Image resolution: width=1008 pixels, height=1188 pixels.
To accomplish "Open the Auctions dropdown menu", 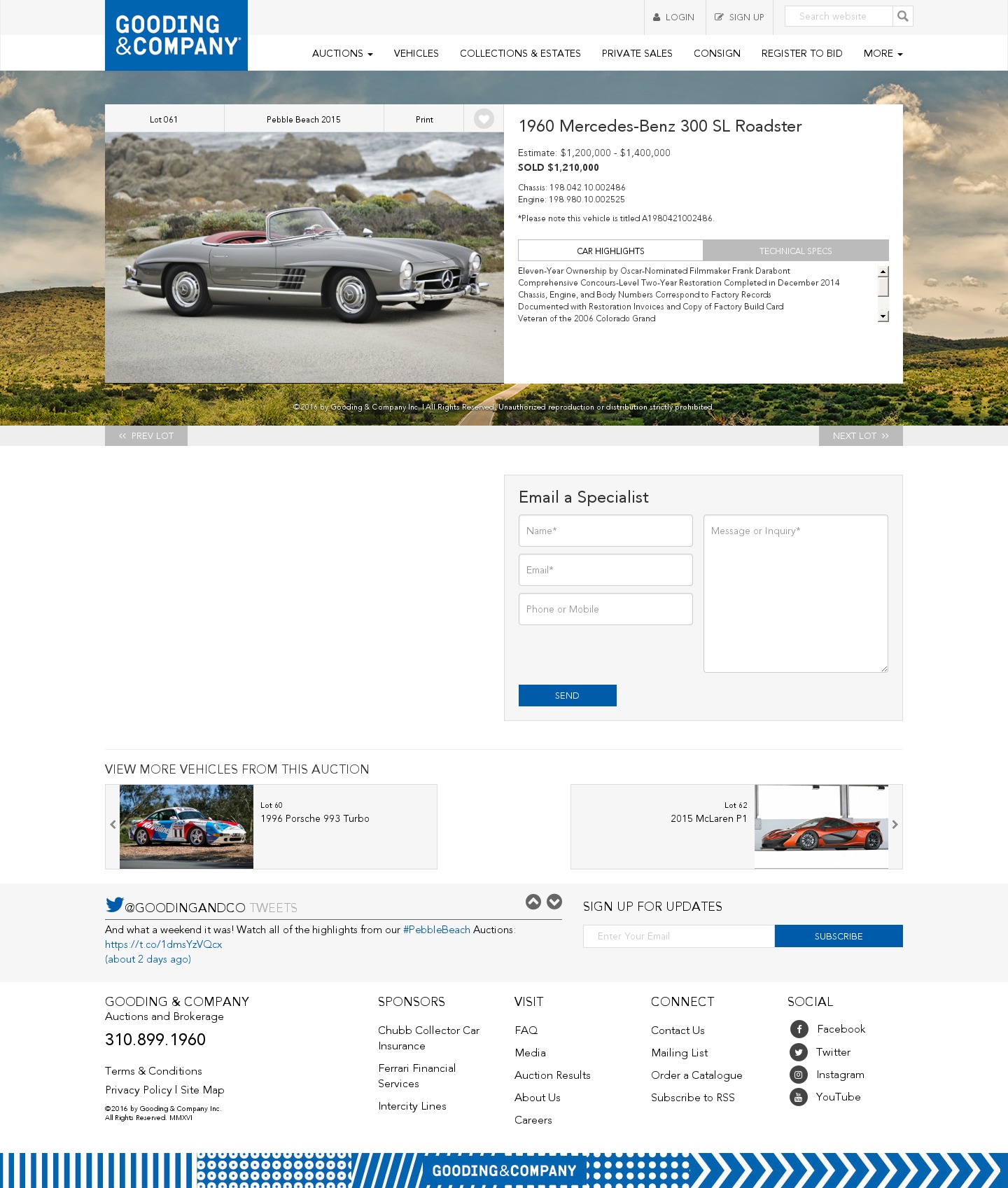I will [342, 53].
